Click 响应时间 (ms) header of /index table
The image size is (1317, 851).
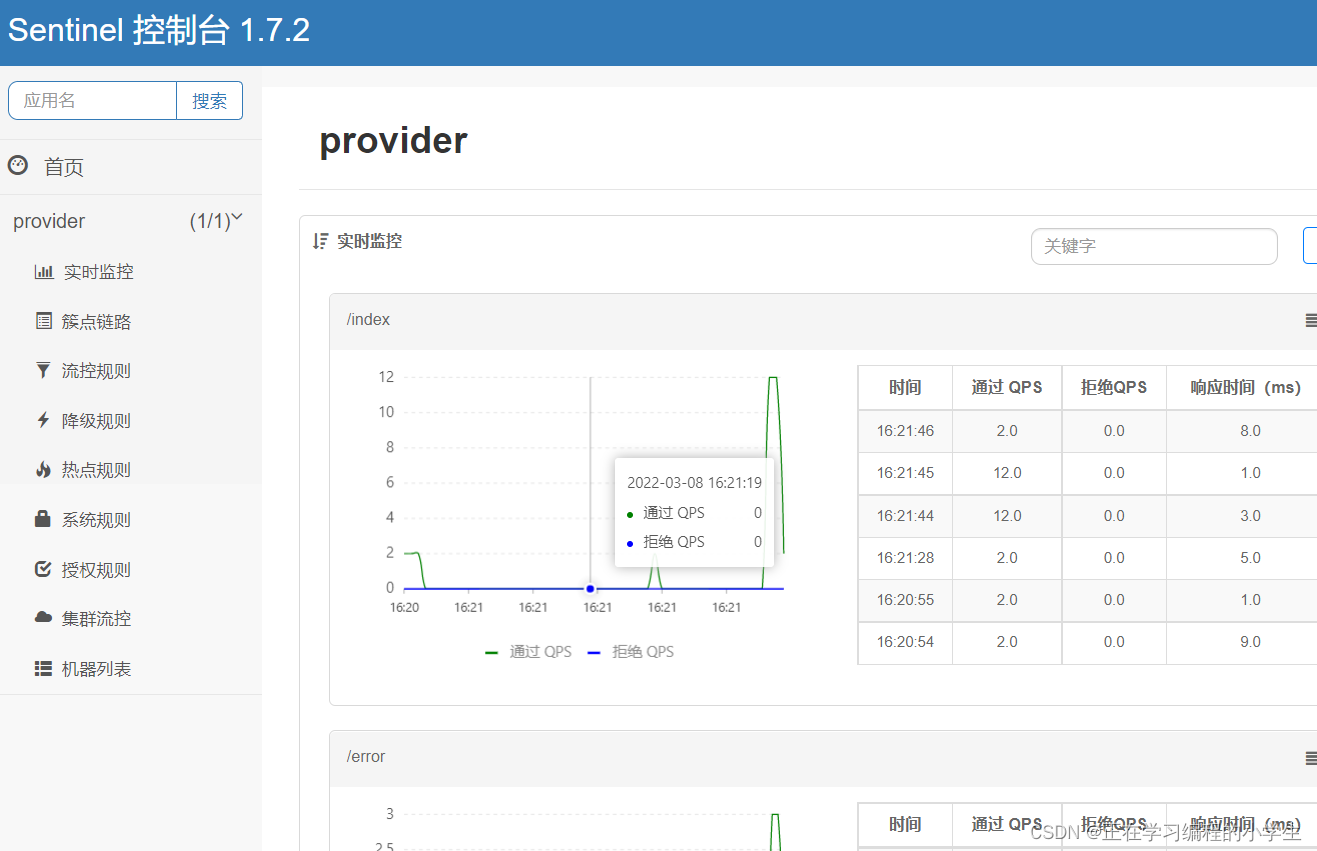point(1246,387)
